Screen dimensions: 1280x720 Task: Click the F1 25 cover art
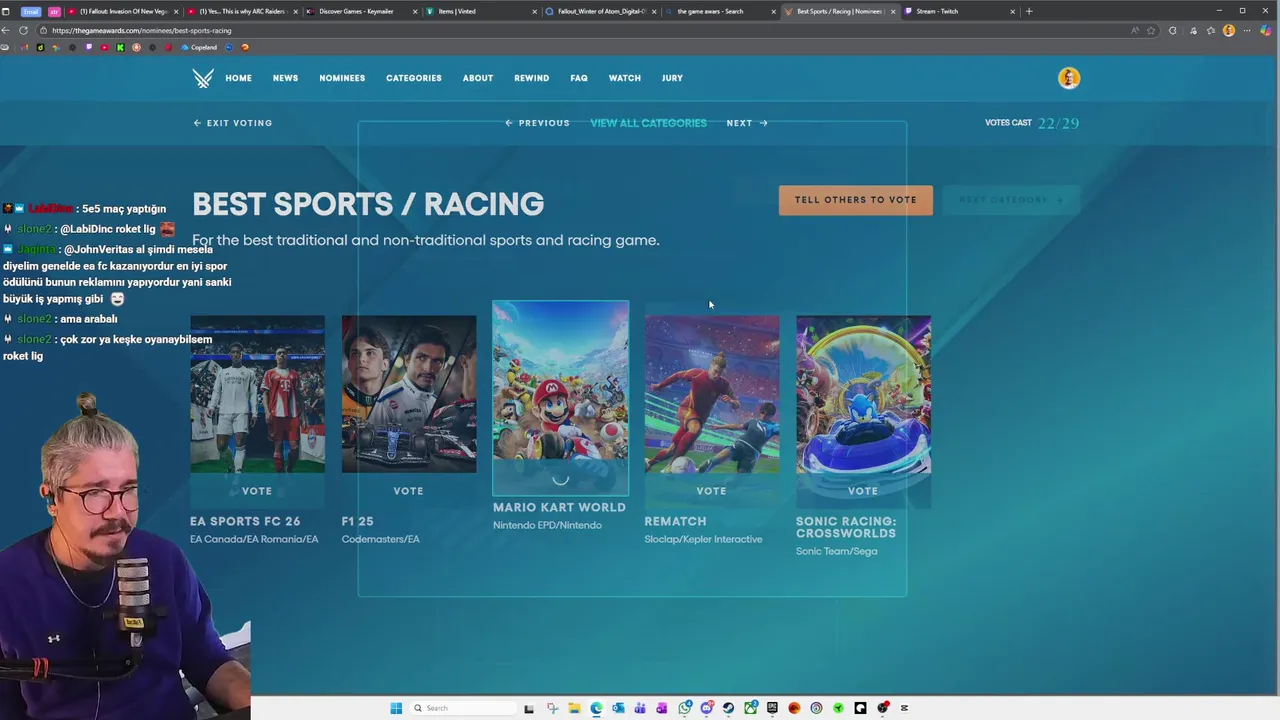409,394
